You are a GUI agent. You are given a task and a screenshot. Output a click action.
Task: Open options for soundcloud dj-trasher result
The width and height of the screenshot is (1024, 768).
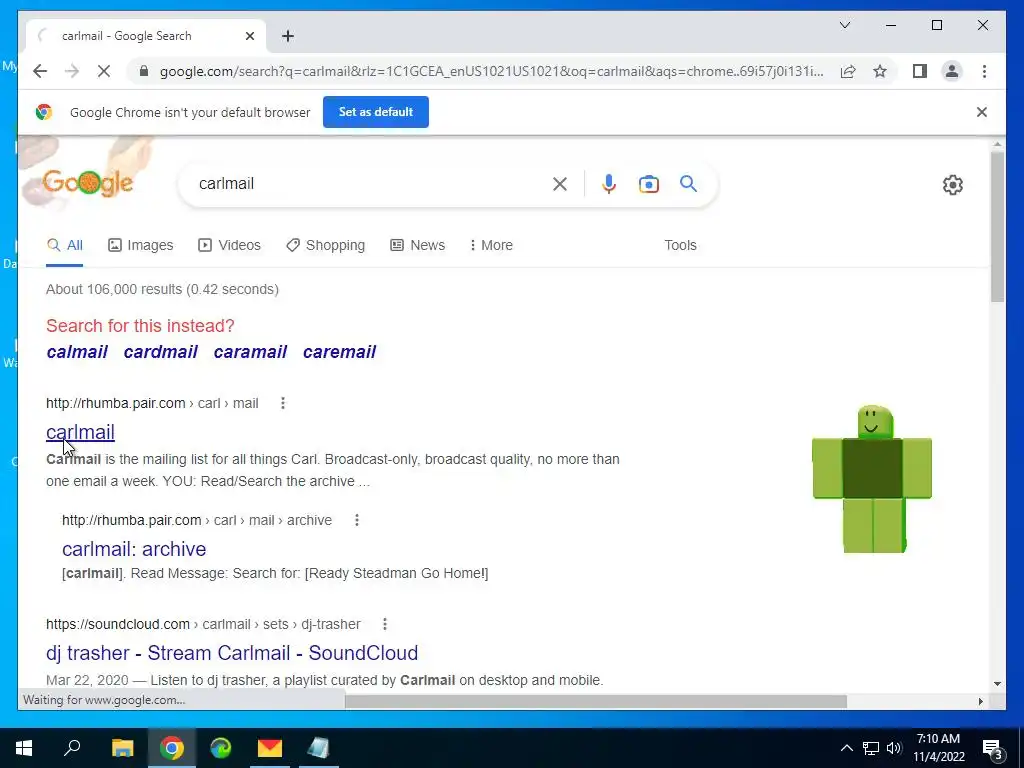[x=385, y=624]
